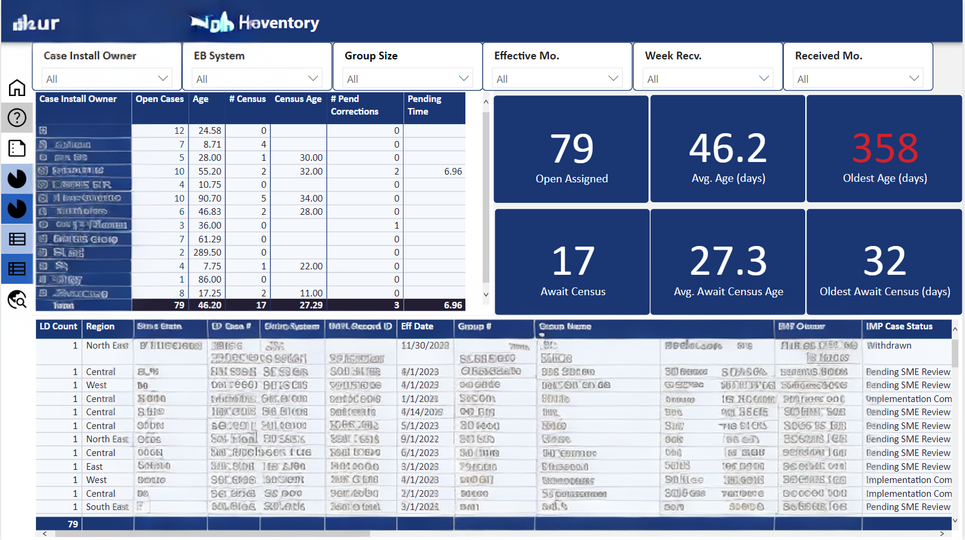Open the help question mark icon

(x=17, y=118)
